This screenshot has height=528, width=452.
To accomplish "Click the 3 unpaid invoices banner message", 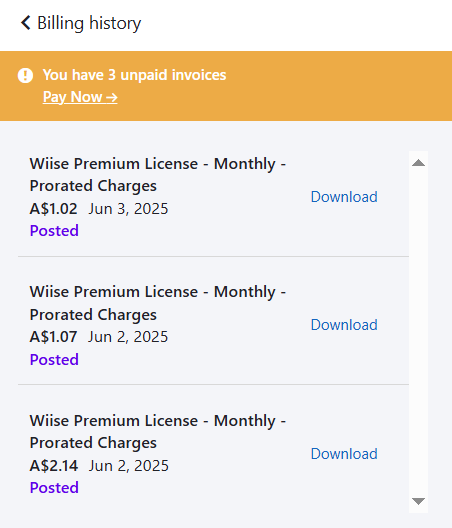I will tap(134, 75).
